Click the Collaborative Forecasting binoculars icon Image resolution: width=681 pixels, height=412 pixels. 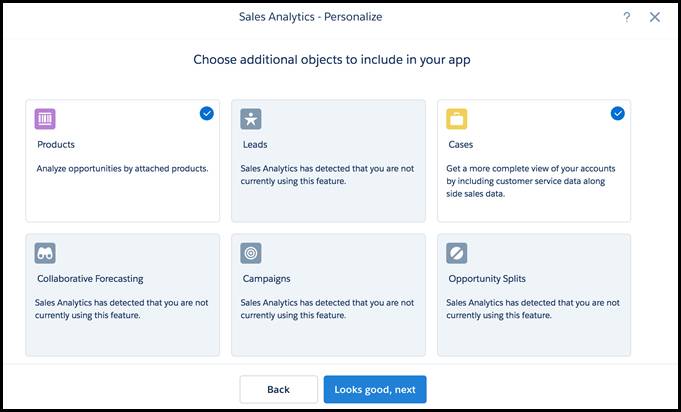click(x=46, y=253)
